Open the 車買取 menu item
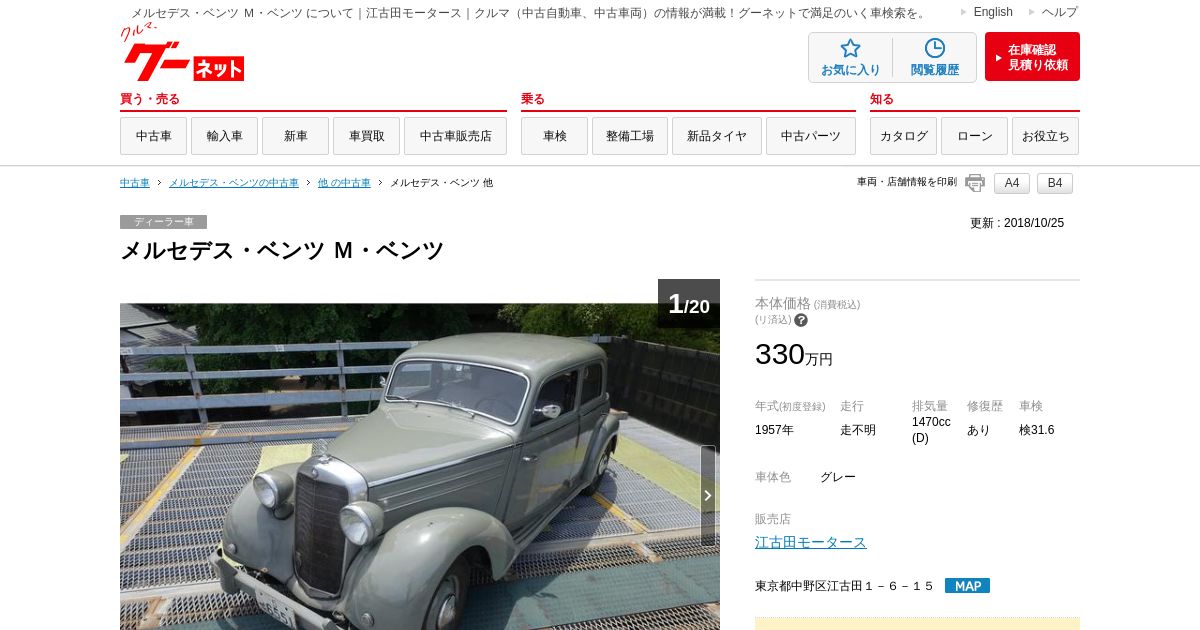This screenshot has width=1200, height=630. pos(366,136)
